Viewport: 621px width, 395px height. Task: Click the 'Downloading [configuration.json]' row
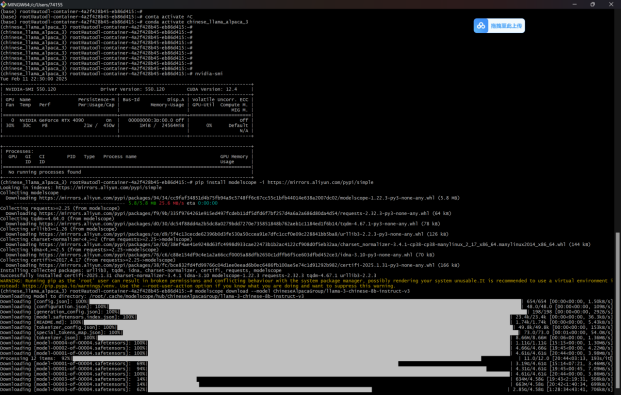(x=306, y=307)
